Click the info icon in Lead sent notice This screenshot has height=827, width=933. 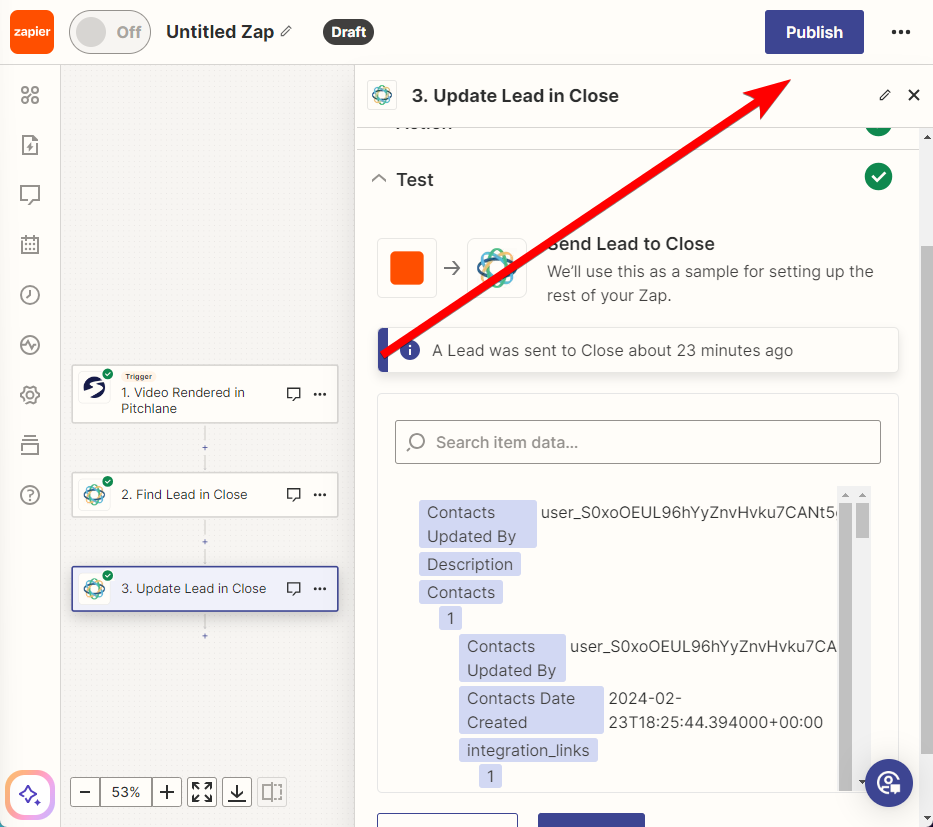click(x=410, y=350)
